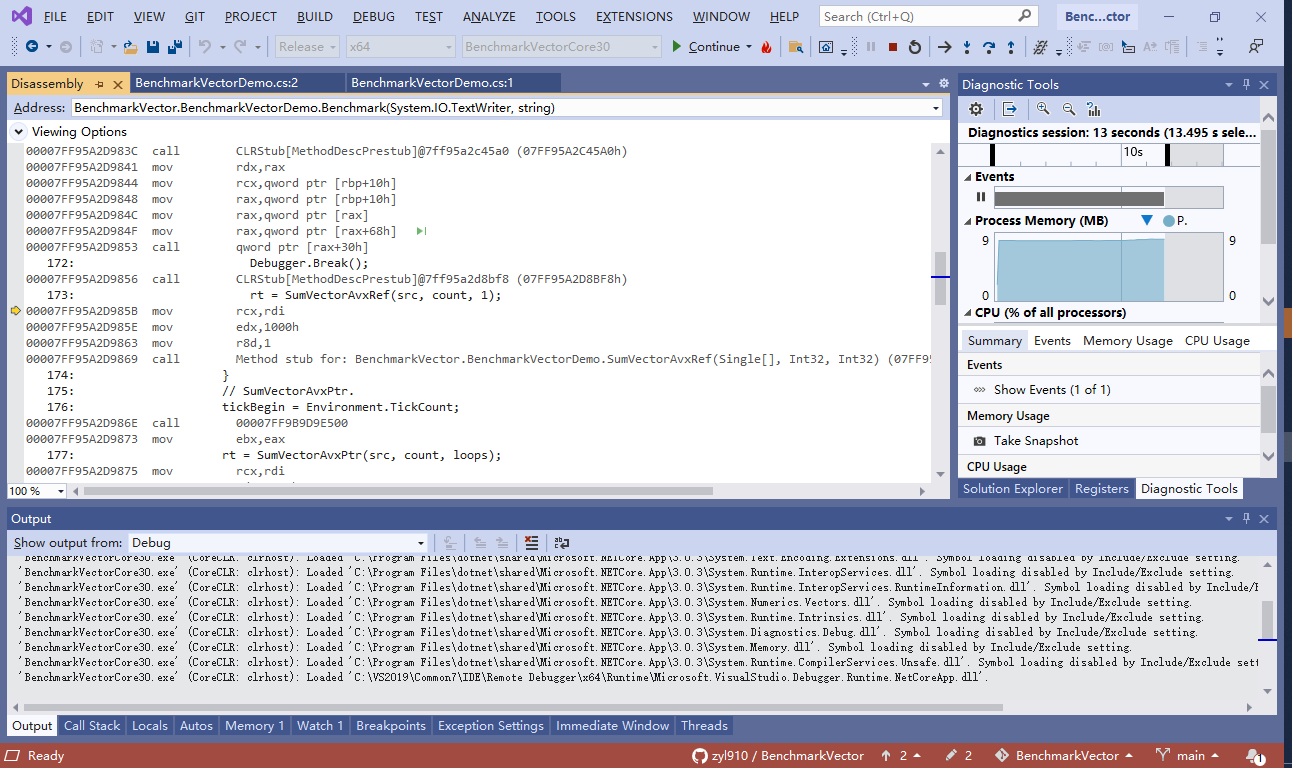Open the Show output from Debug dropdown
The image size is (1292, 768).
tap(420, 543)
